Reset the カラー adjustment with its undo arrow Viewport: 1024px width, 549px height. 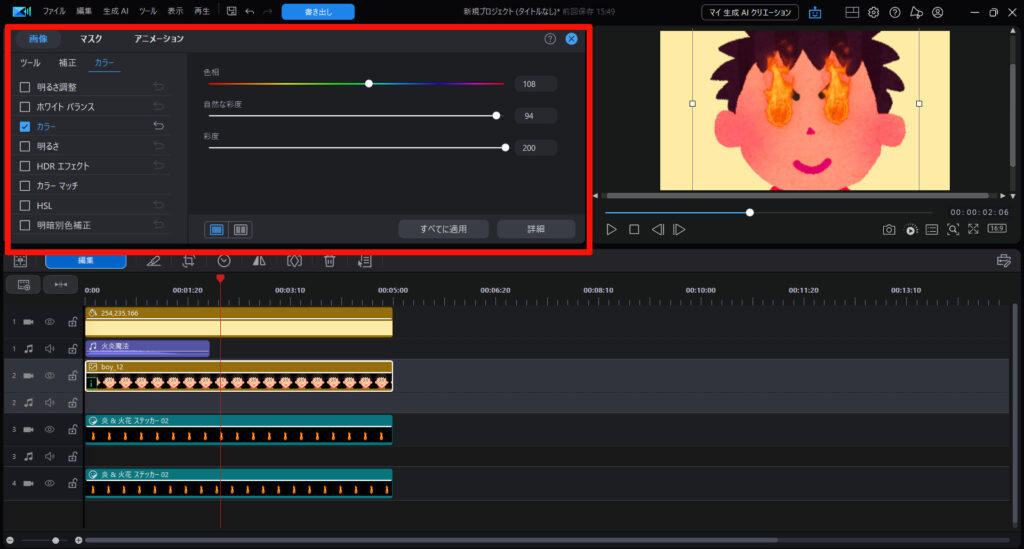(158, 126)
